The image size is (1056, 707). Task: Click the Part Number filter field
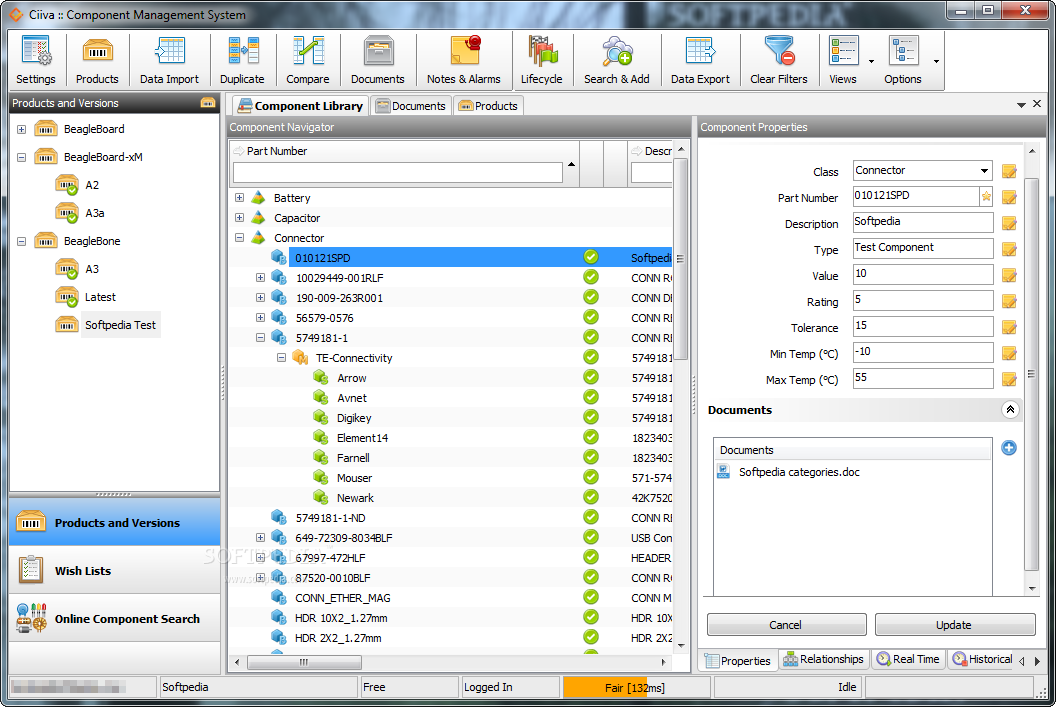point(397,172)
